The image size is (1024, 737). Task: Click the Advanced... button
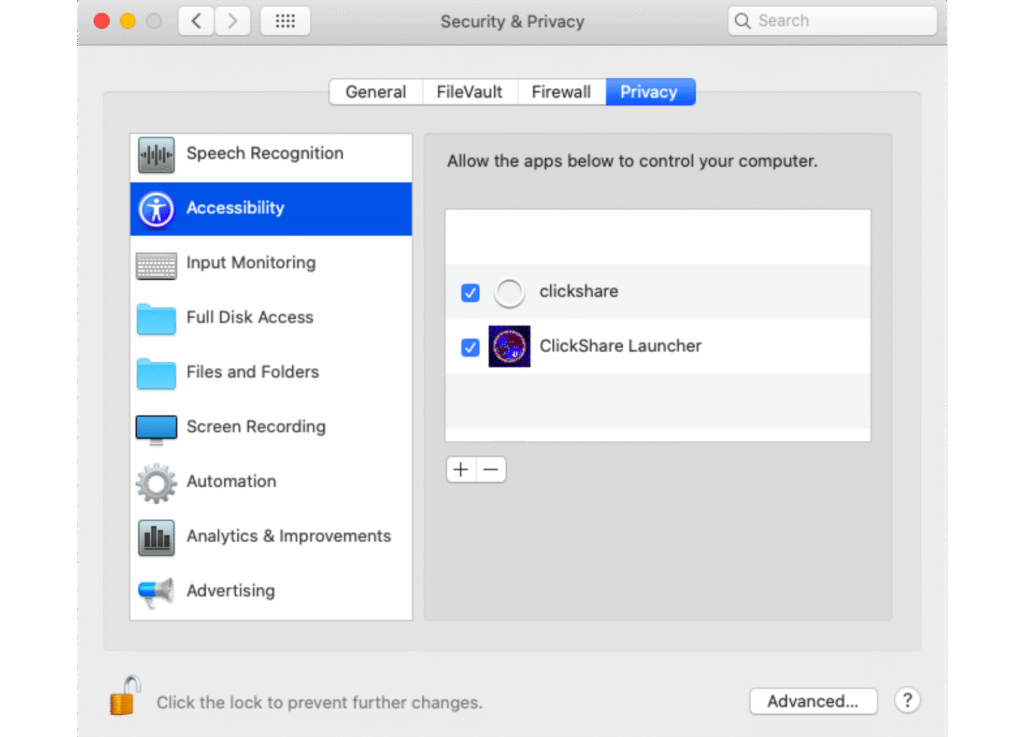pos(812,701)
